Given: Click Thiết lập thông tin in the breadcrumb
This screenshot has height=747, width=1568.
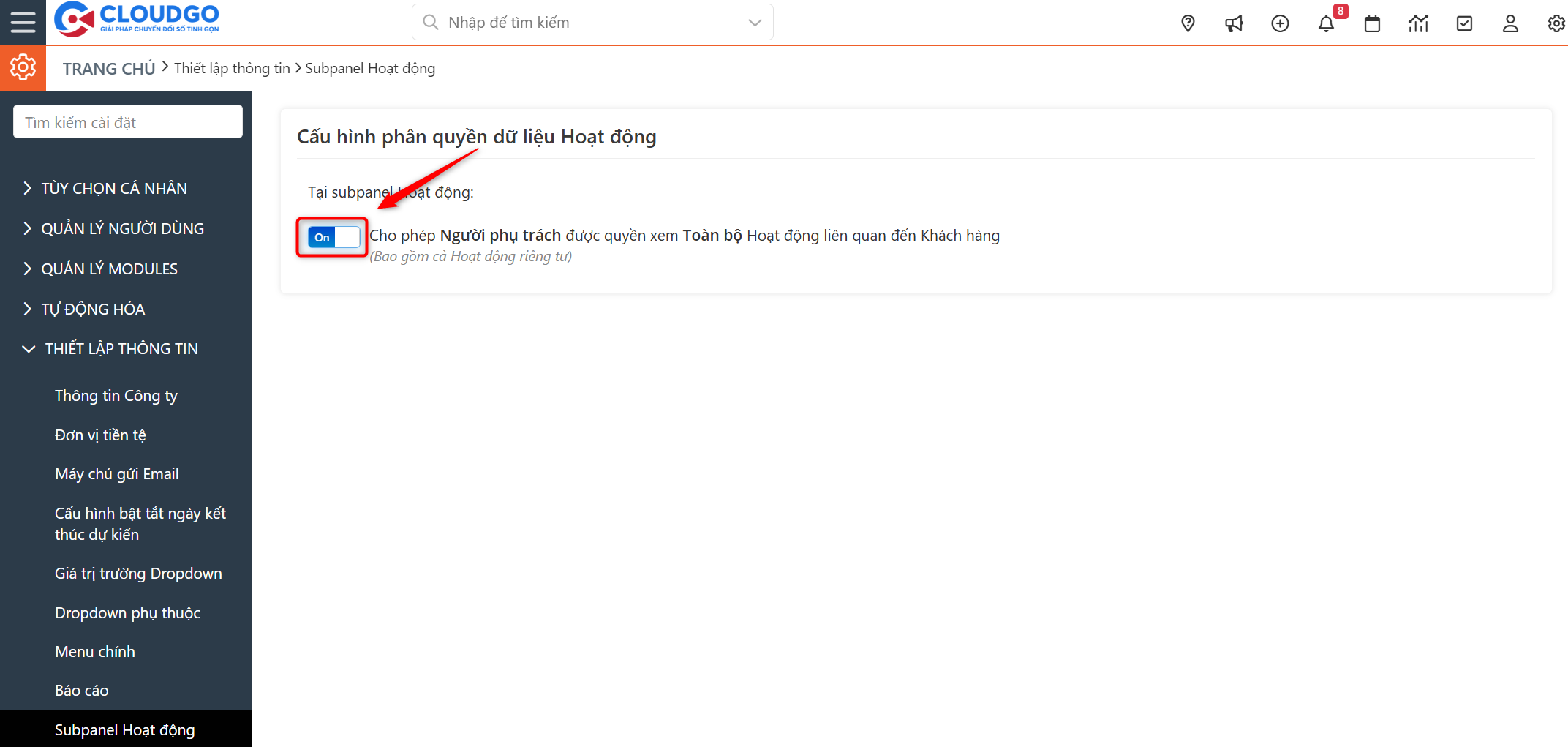Looking at the screenshot, I should (x=232, y=67).
